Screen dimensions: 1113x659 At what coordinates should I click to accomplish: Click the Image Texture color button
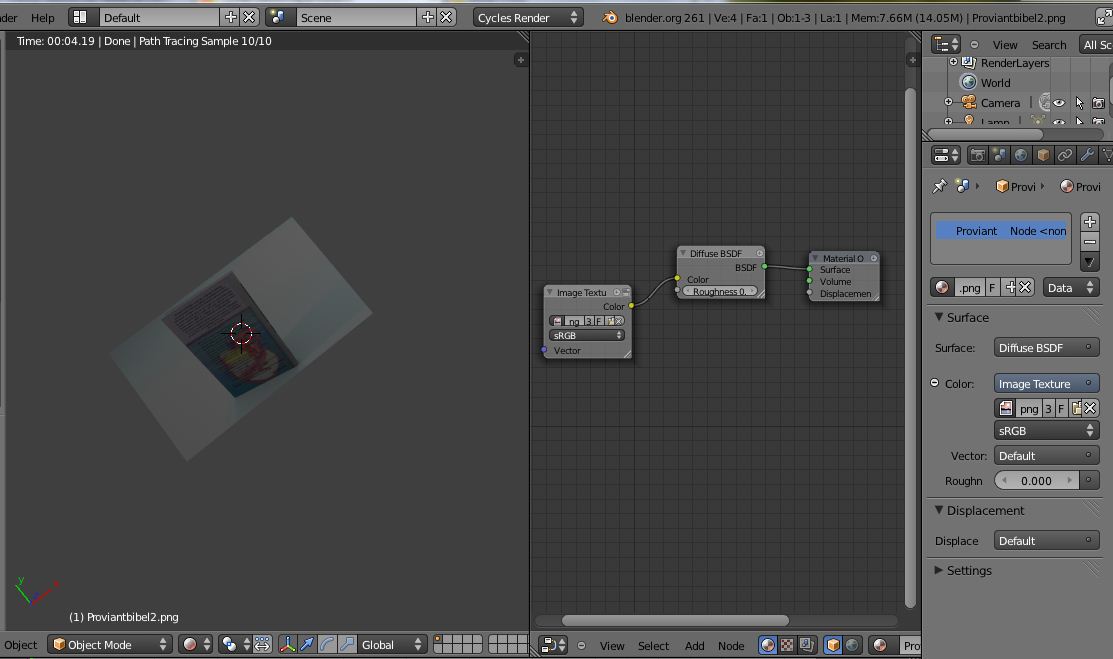(x=1046, y=383)
